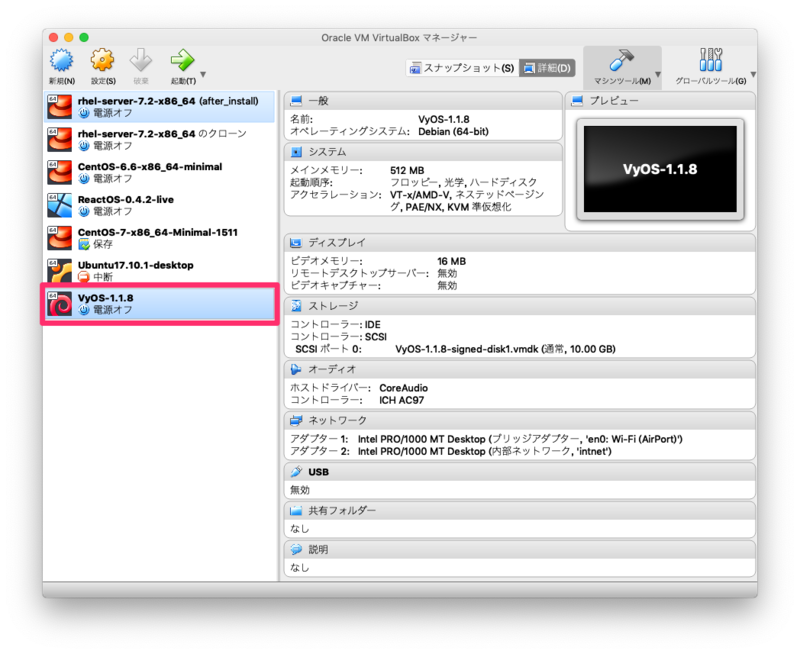Open audio settings via the オーディオ header

point(330,369)
